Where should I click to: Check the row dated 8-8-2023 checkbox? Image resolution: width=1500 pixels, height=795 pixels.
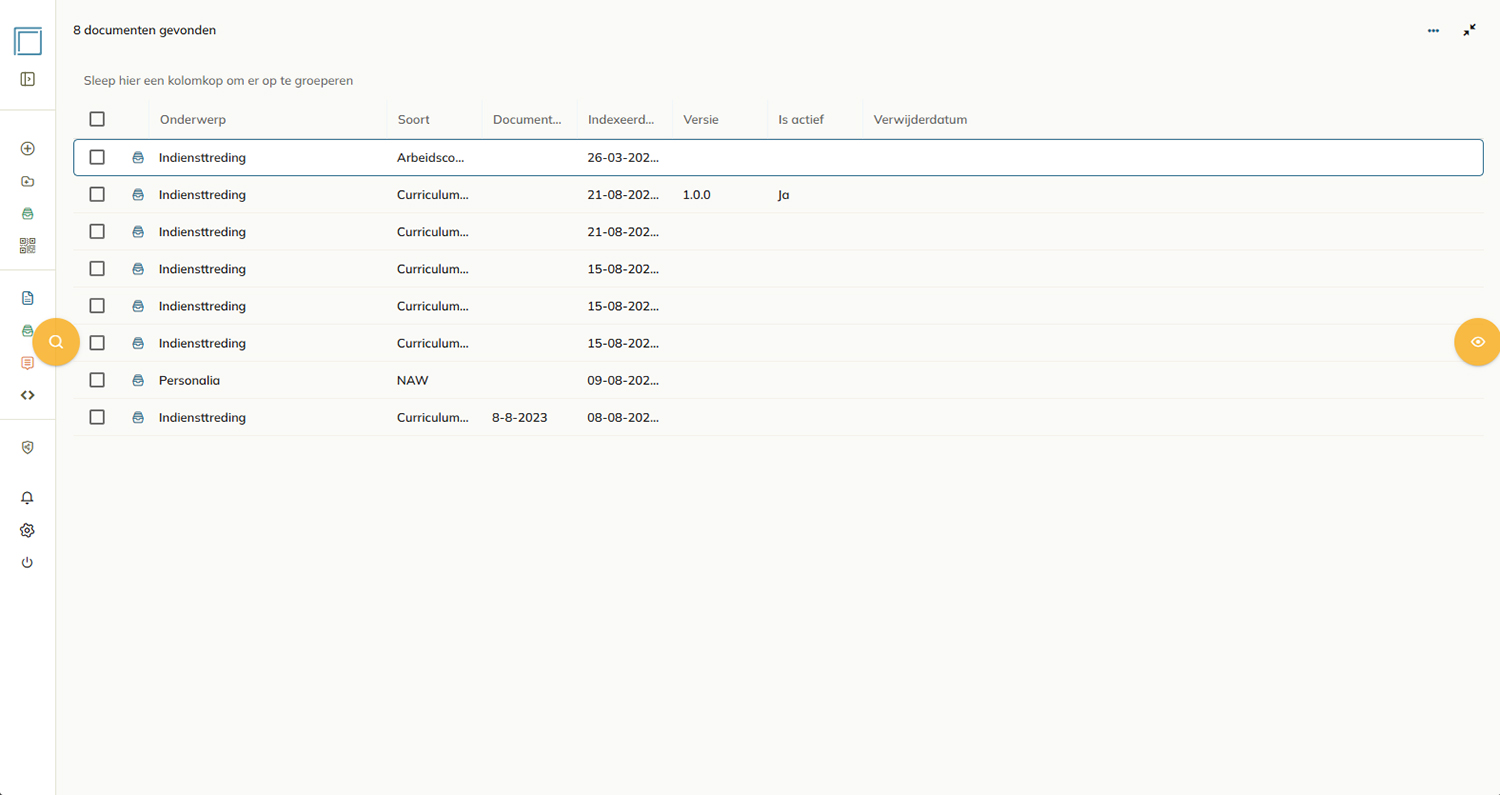[97, 417]
